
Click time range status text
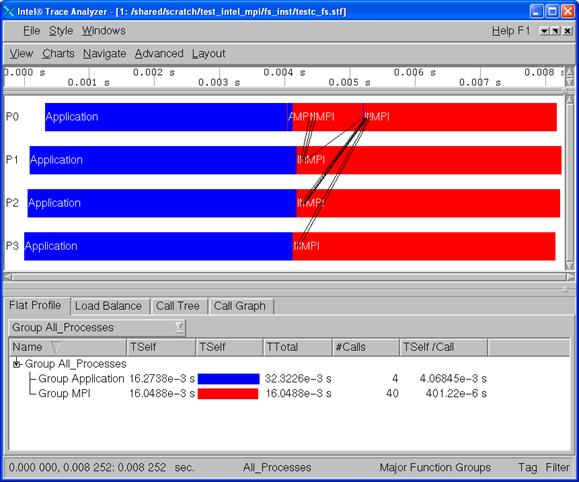(x=101, y=468)
